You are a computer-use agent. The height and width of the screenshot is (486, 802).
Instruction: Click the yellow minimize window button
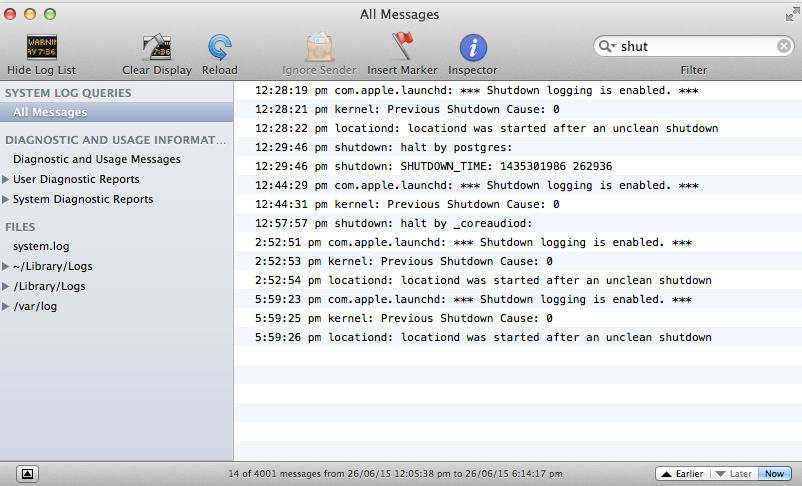pos(30,14)
